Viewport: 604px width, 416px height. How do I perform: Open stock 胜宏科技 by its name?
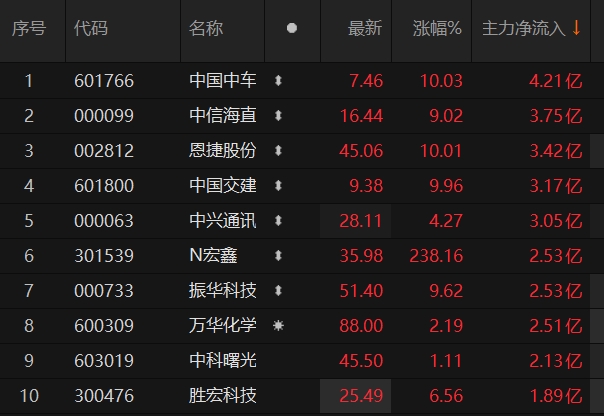(222, 396)
